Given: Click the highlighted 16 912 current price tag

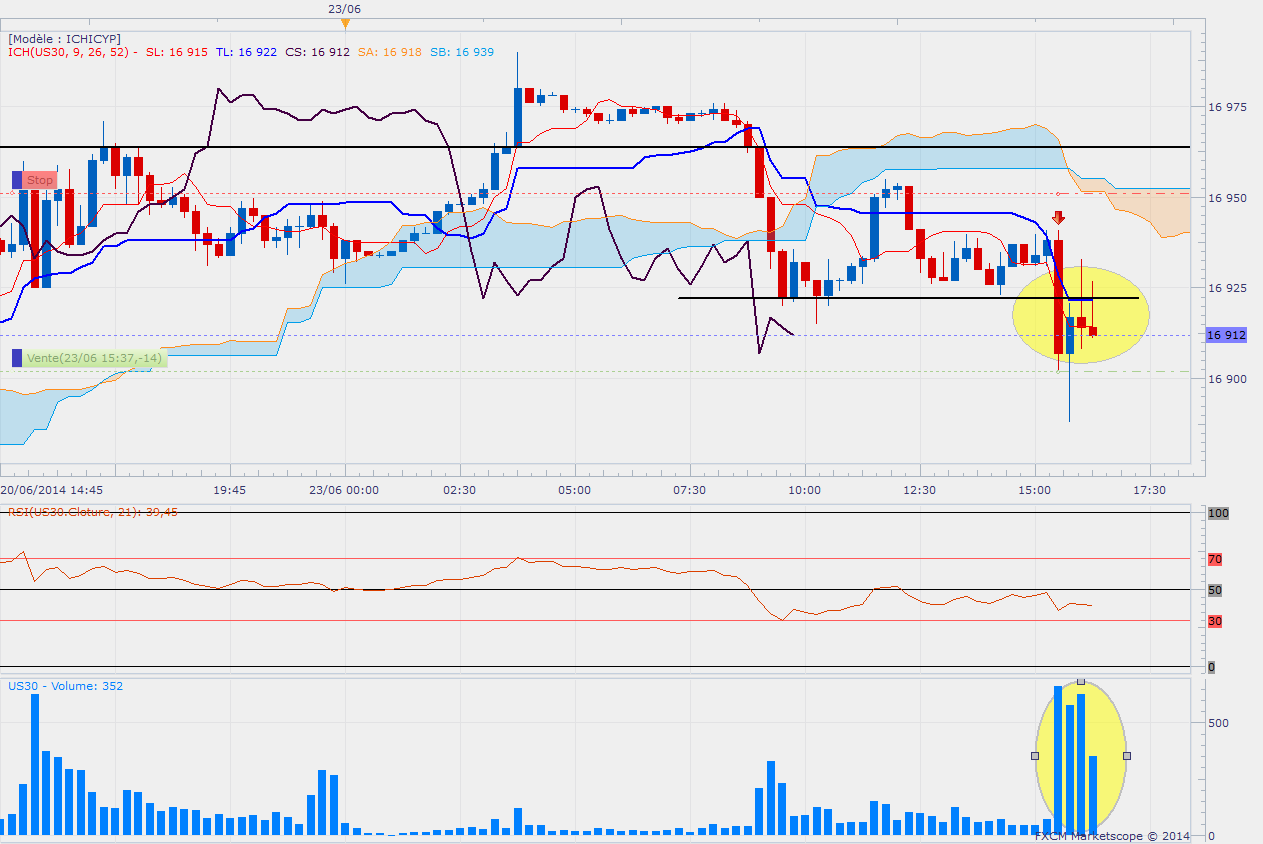Looking at the screenshot, I should pos(1227,335).
